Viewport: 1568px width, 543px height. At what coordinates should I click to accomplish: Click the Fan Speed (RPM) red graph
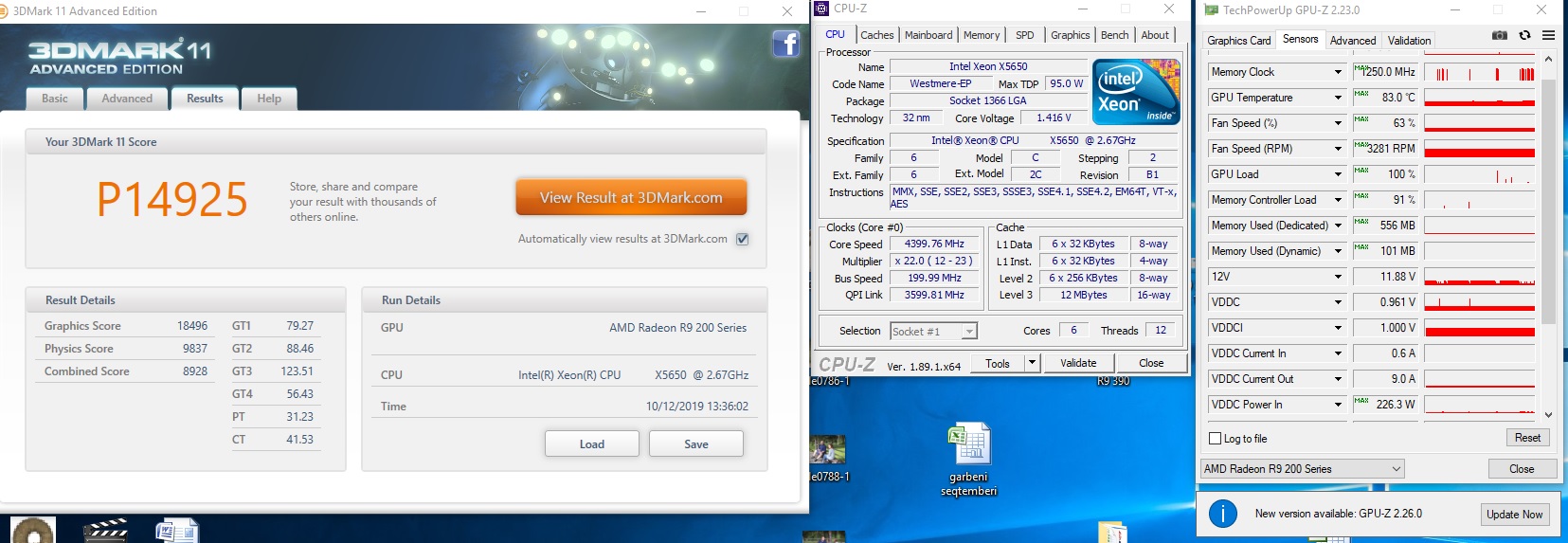coord(1479,149)
